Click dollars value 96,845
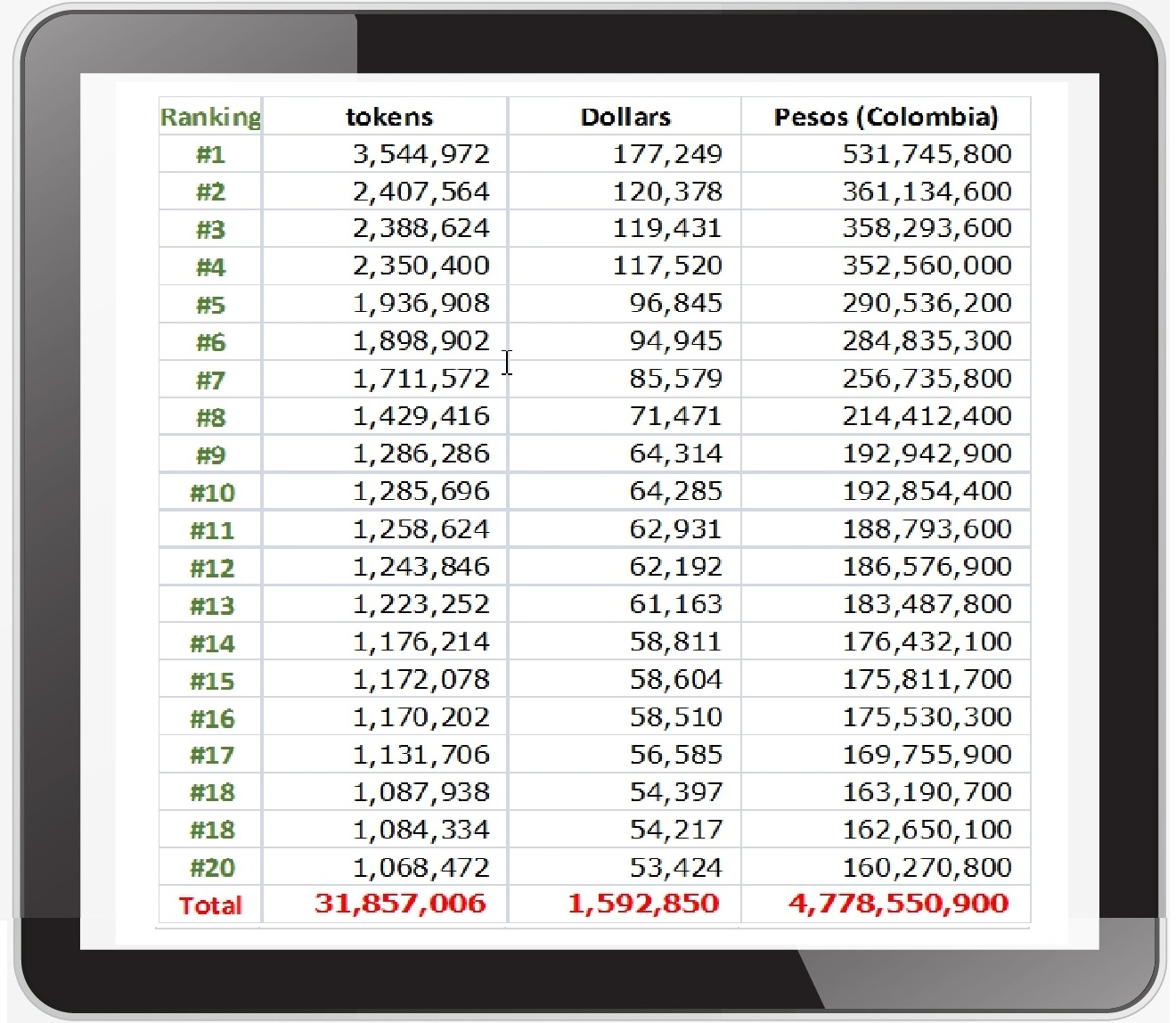 pos(675,304)
